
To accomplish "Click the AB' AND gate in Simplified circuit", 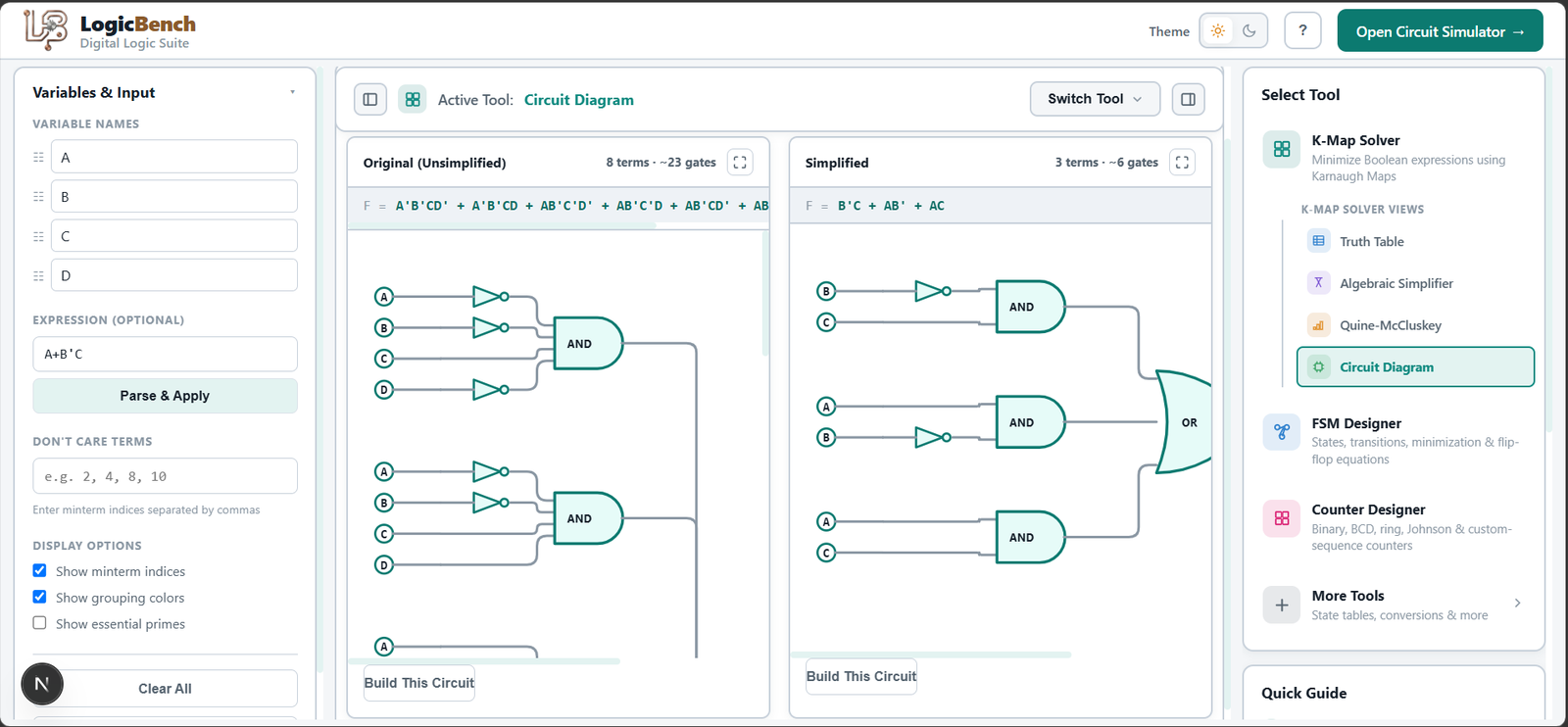I will click(1030, 422).
